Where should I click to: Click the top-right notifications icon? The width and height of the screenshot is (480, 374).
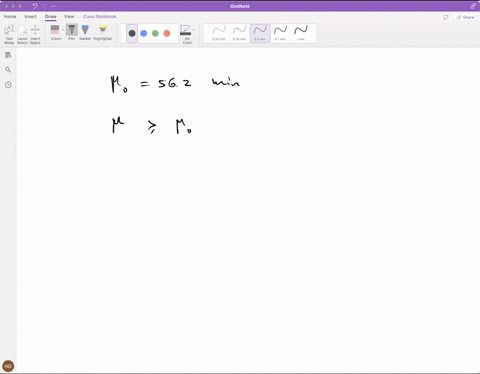[473, 6]
